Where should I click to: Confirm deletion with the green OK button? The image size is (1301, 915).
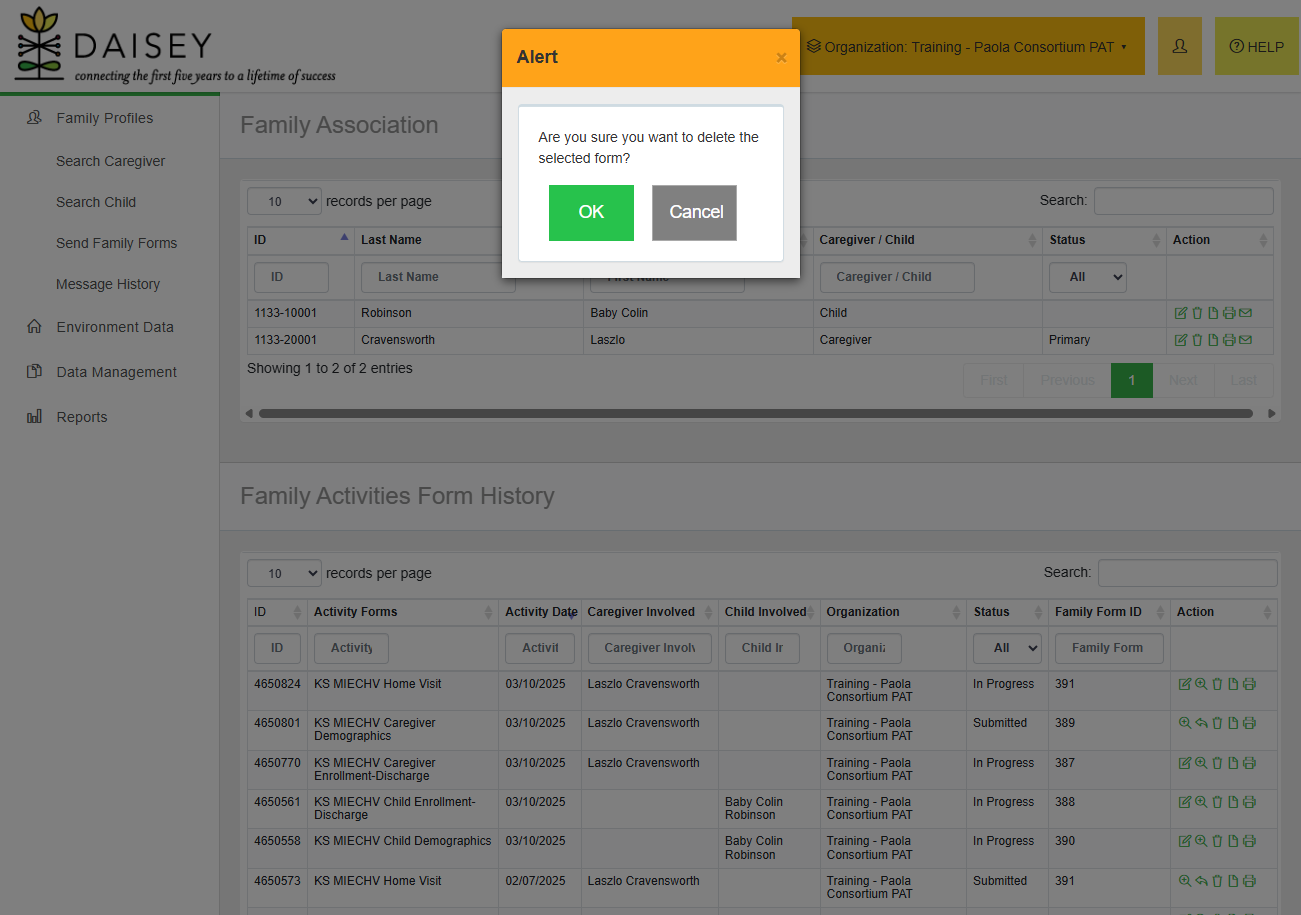[591, 212]
